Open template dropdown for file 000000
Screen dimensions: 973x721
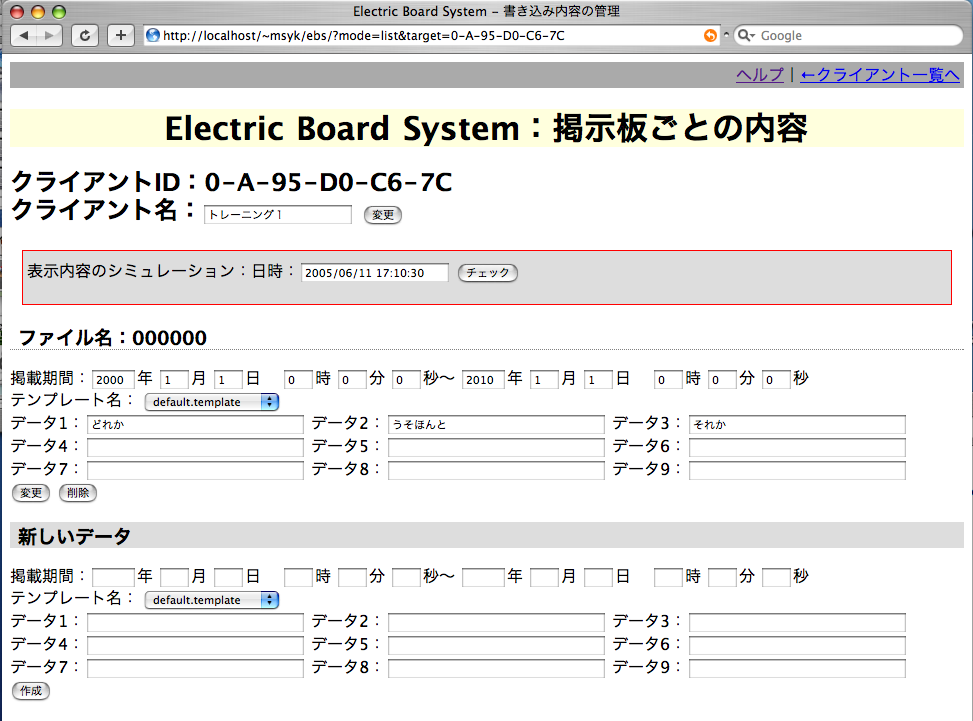(x=212, y=402)
